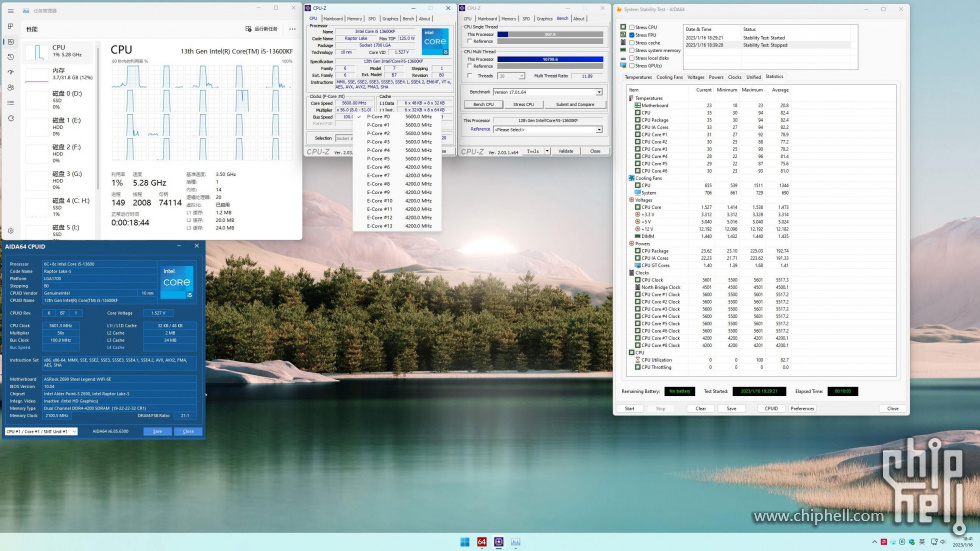Viewport: 980px width, 551px height.
Task: Choose P-Core #5 from core clock menu
Action: tap(398, 159)
